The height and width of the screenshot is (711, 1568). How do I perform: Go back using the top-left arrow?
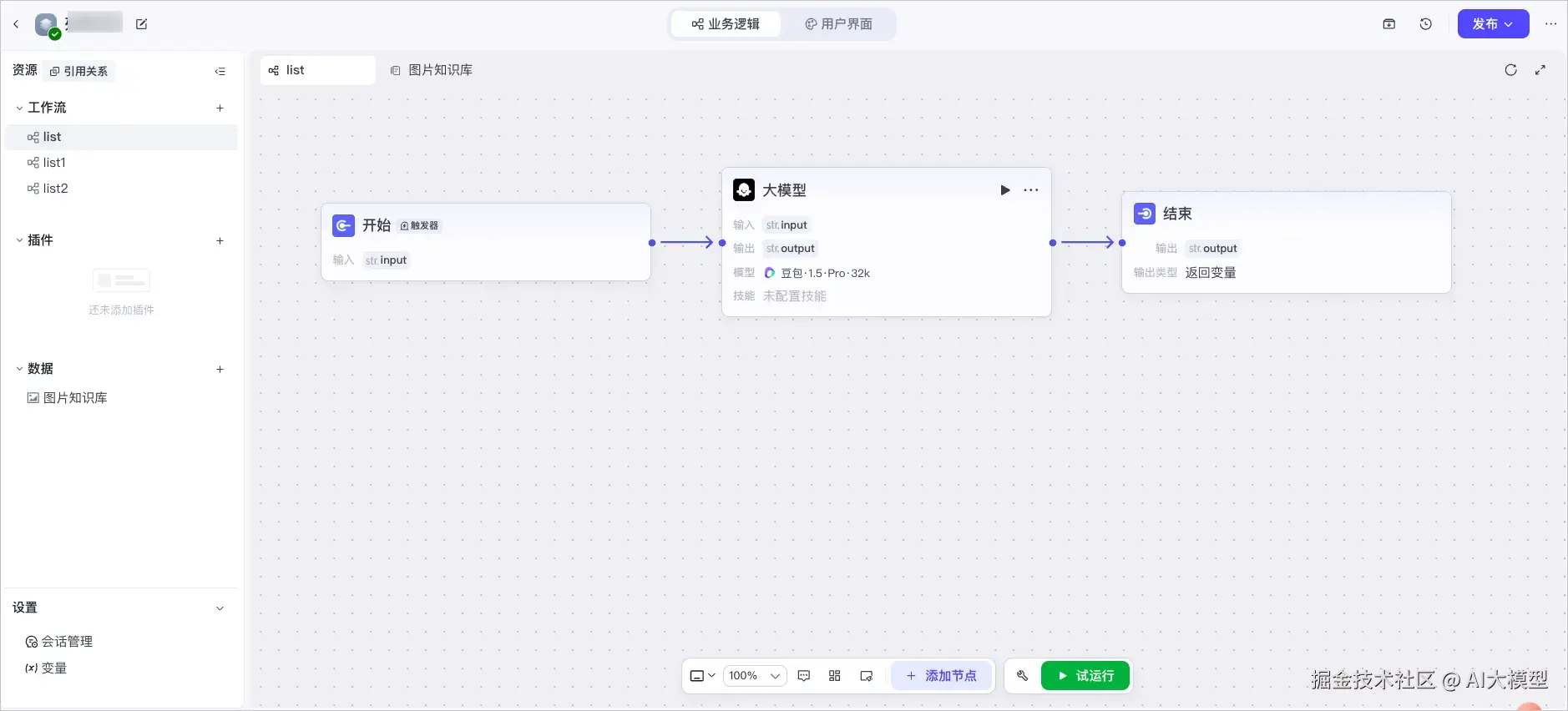pyautogui.click(x=16, y=24)
